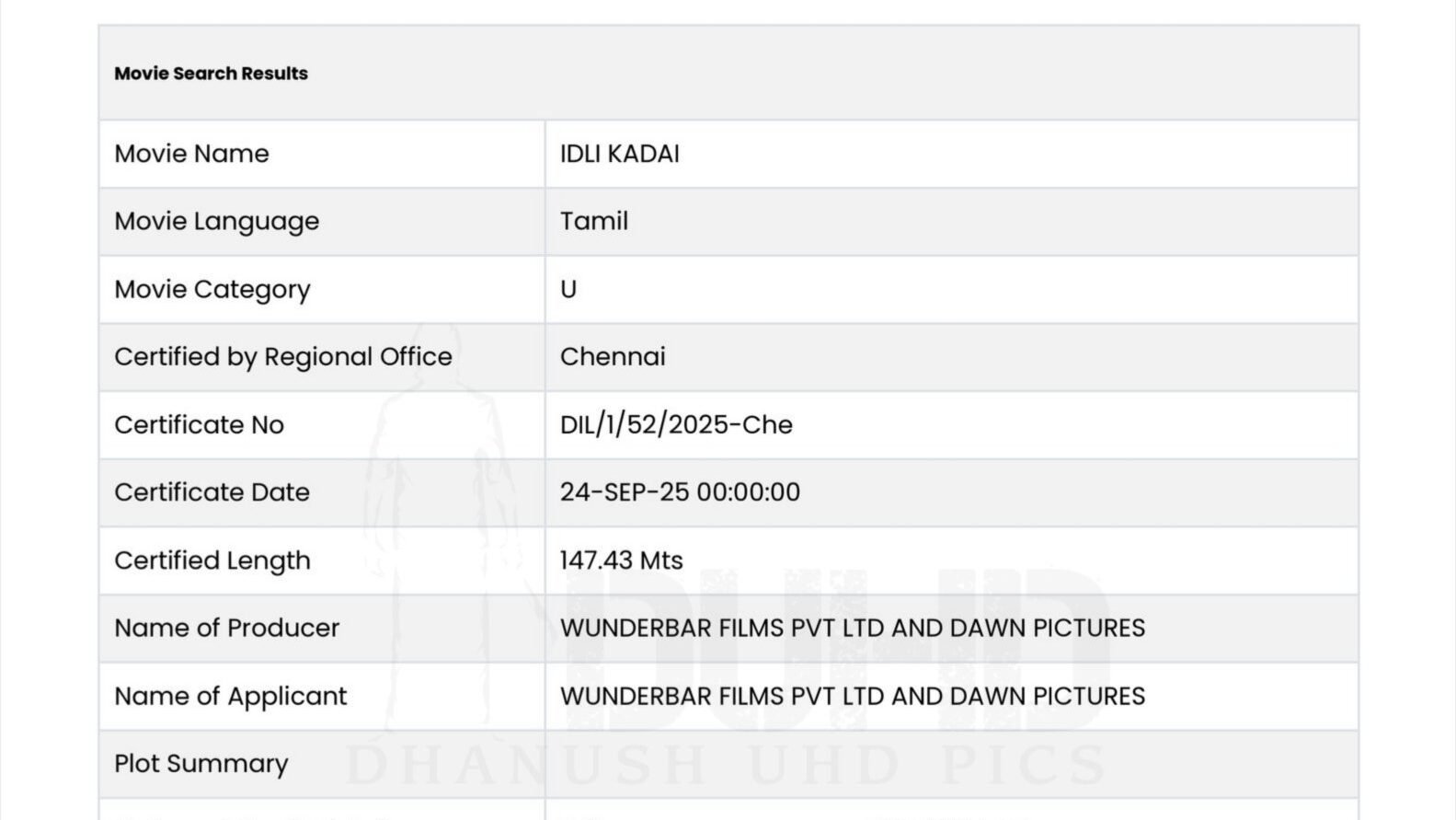The height and width of the screenshot is (820, 1456).
Task: Click the Movie Search Results header
Action: [x=211, y=74]
